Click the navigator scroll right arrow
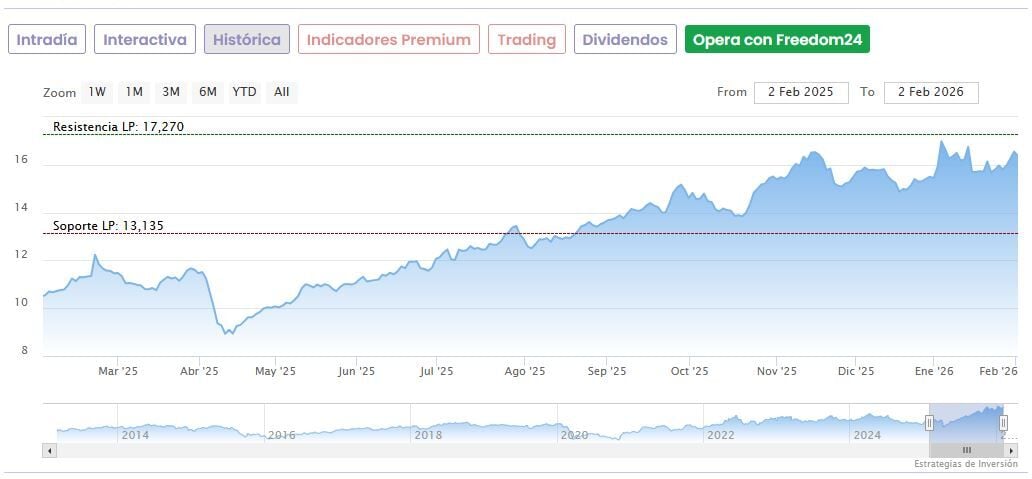Viewport: 1032px width, 479px height. pos(1011,451)
